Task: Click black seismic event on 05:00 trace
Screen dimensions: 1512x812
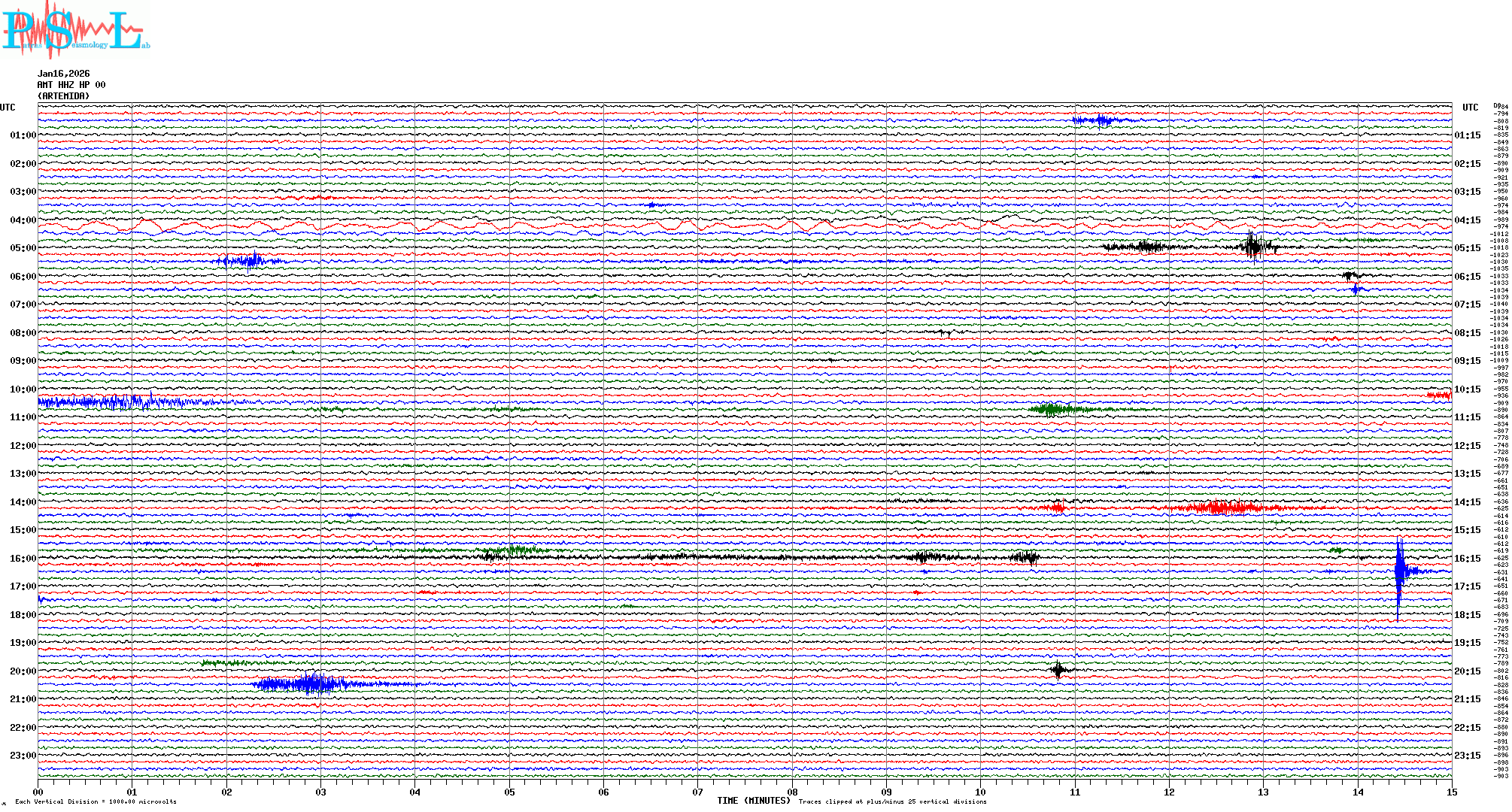Action: tap(1252, 246)
